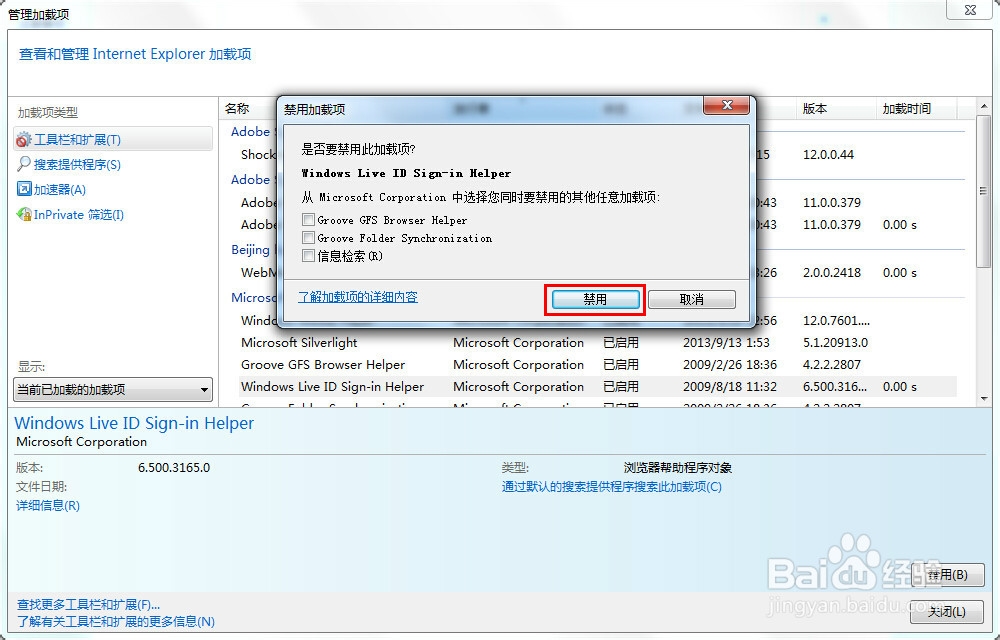
Task: Check the 信息检索(R) checkbox
Action: pos(308,256)
